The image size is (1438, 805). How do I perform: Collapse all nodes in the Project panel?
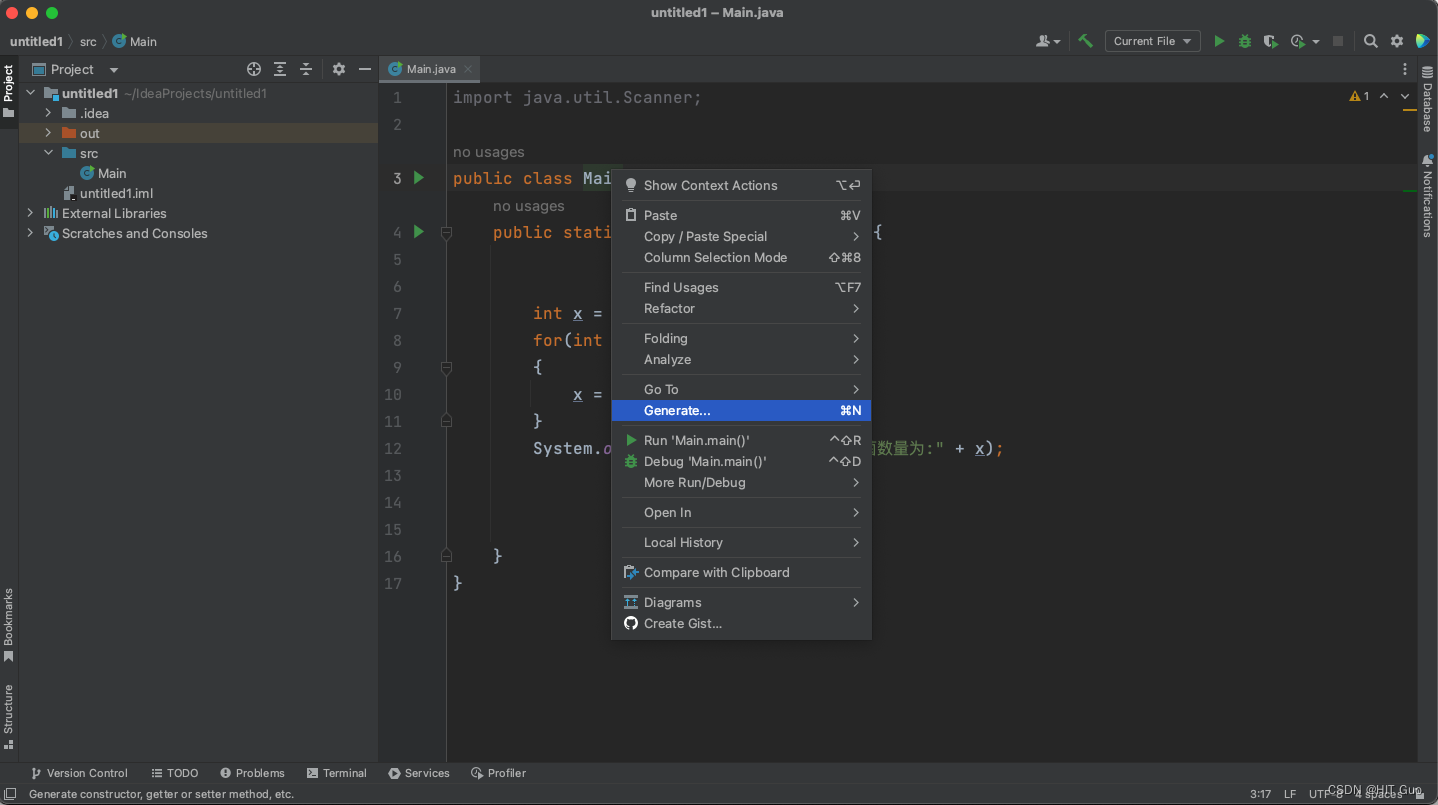click(x=306, y=69)
